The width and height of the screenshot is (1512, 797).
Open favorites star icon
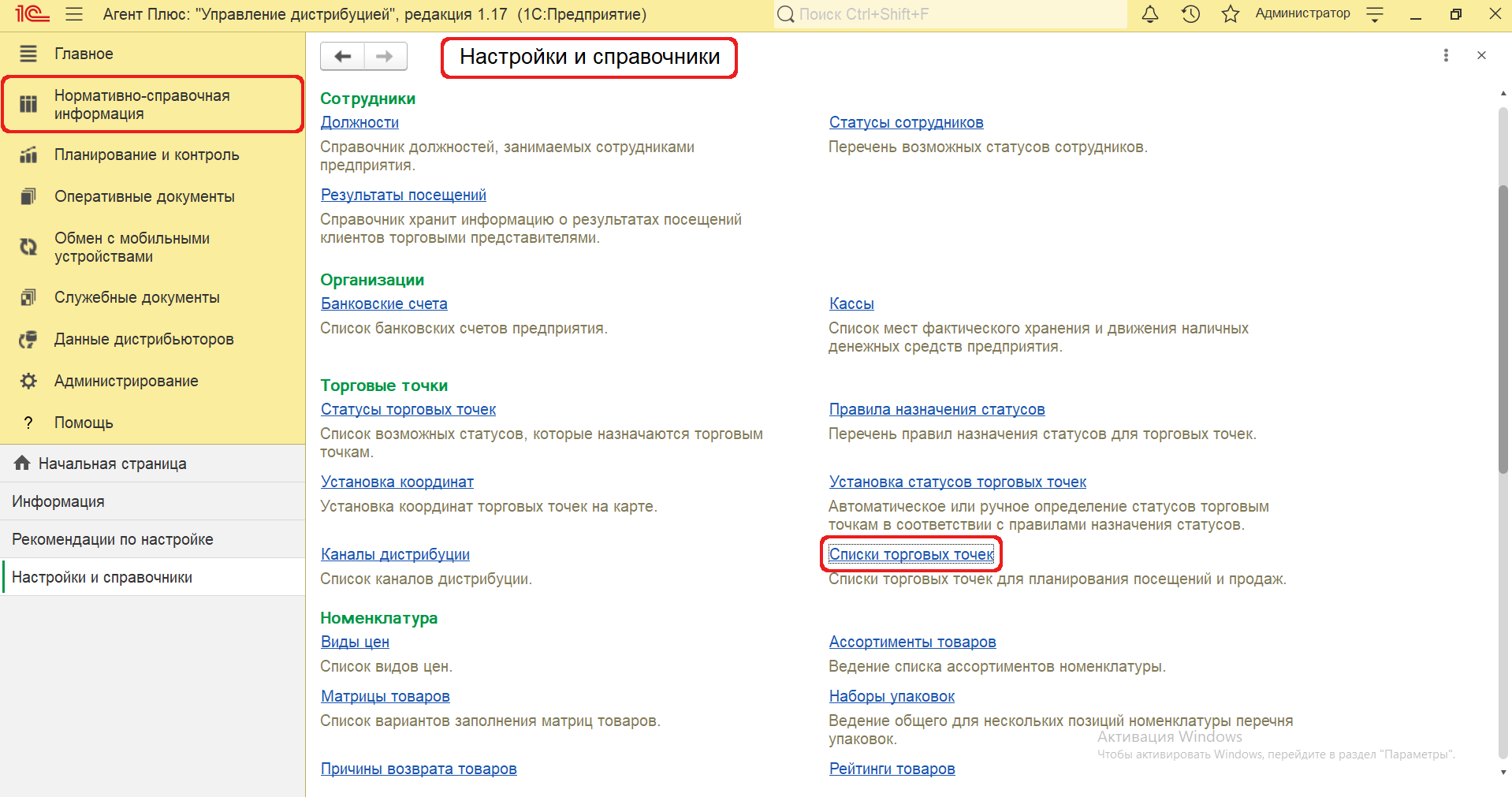tap(1231, 14)
